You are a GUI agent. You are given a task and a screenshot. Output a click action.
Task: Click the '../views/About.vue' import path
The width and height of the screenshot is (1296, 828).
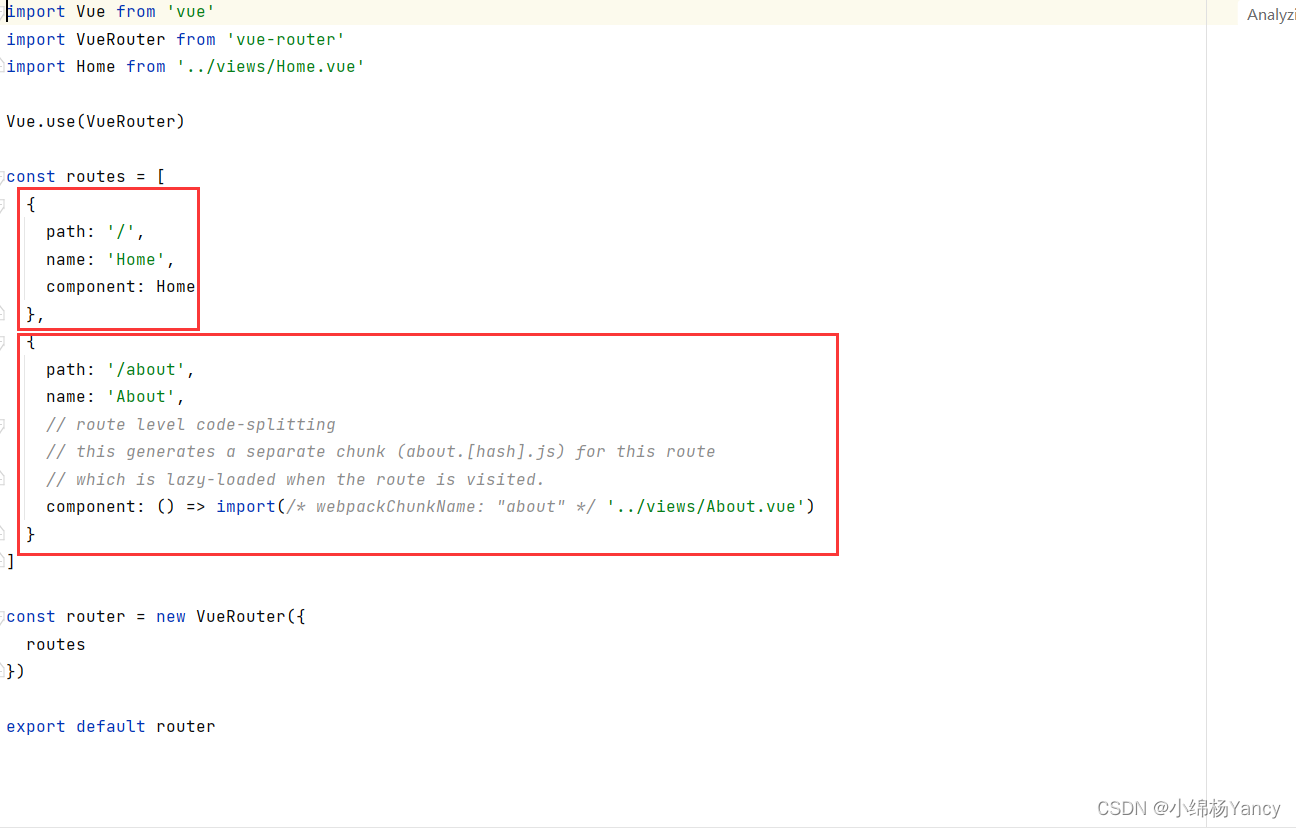click(x=706, y=507)
